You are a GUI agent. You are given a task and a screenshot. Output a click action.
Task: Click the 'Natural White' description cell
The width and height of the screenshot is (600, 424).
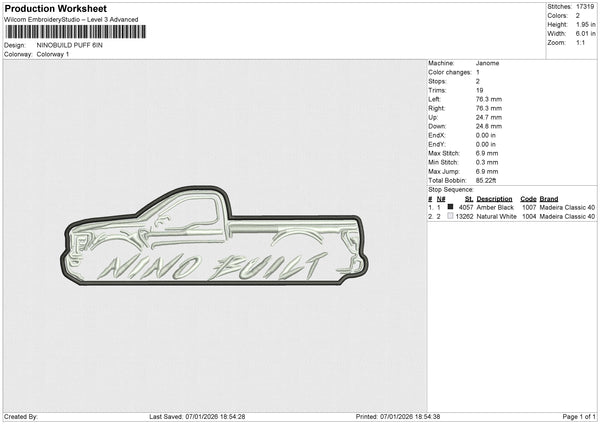[x=497, y=217]
